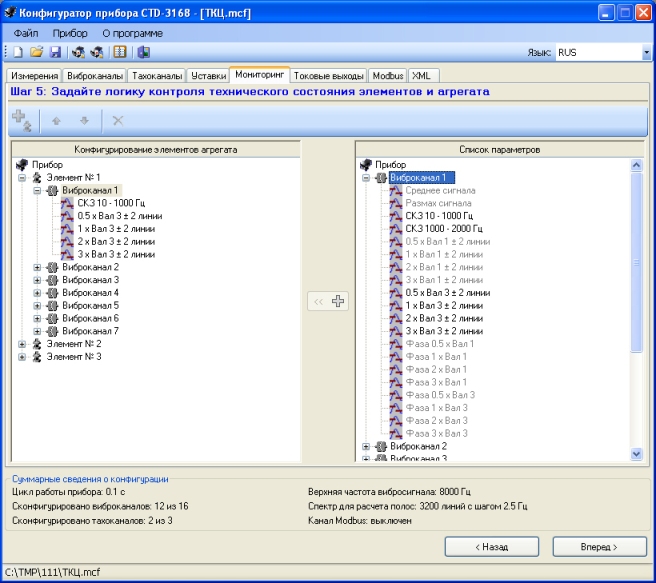
Task: Switch to the Modbus tab
Action: coord(387,75)
